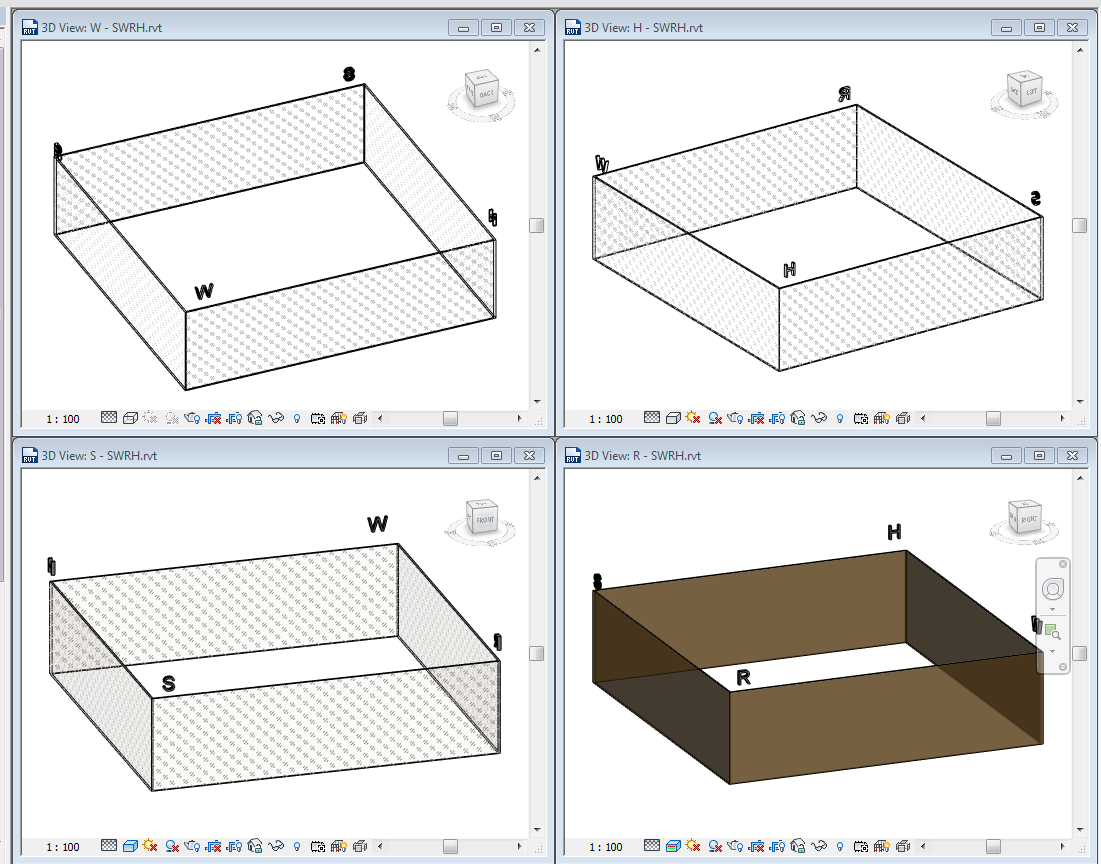1101x864 pixels.
Task: Toggle Sun Path in S view
Action: point(150,846)
